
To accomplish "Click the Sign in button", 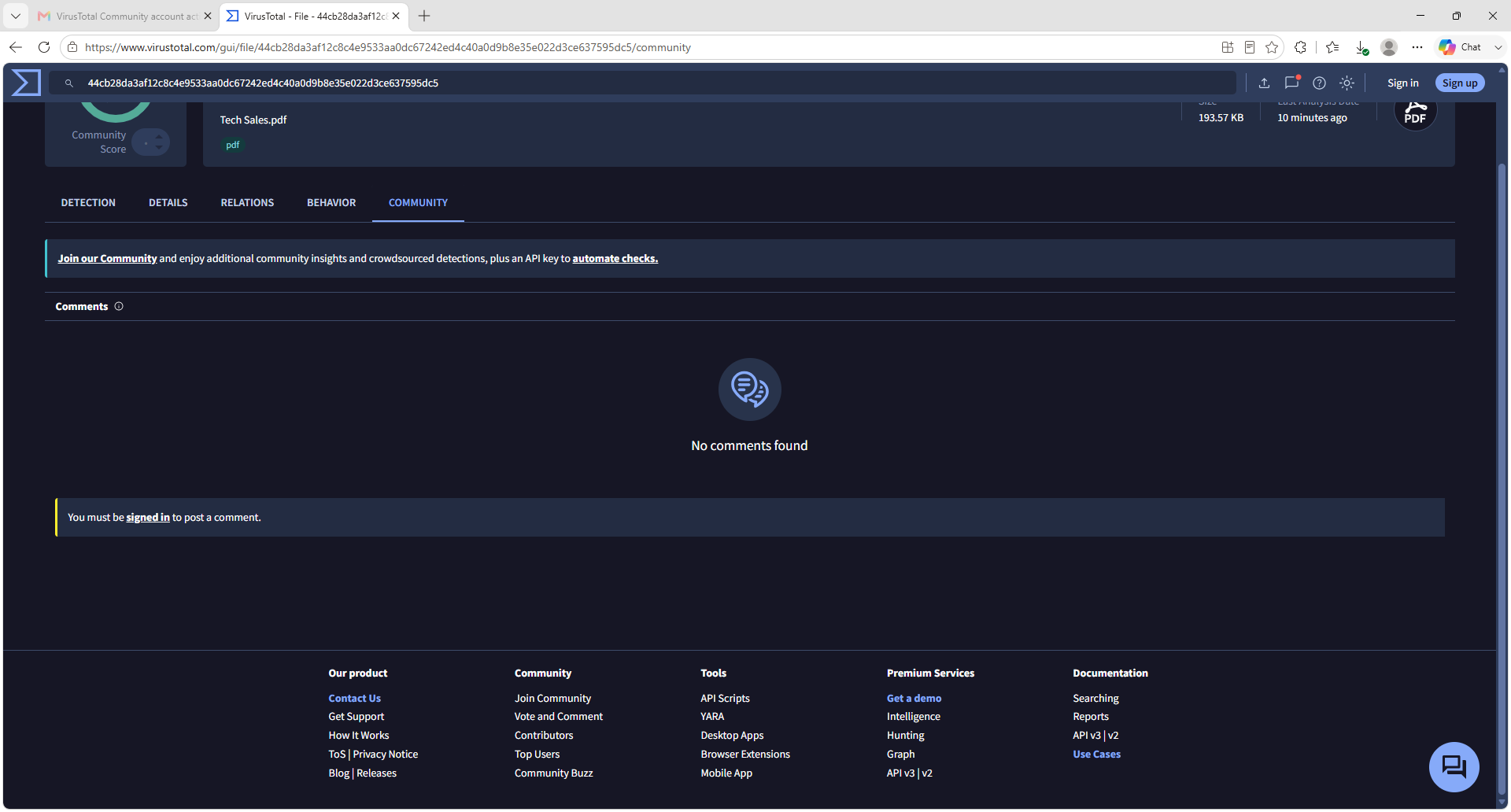I will pos(1402,83).
